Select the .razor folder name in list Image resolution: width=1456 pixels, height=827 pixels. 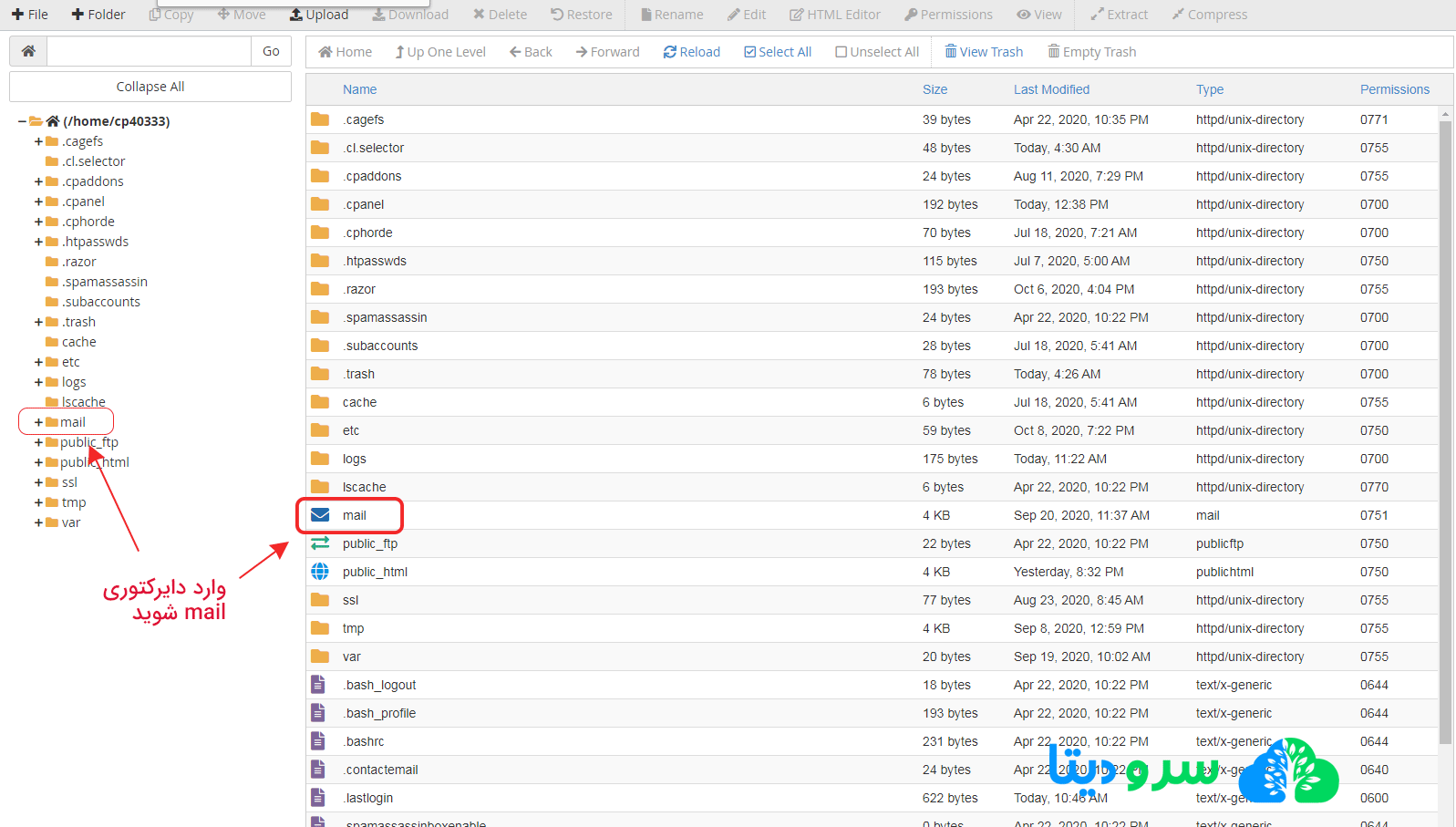point(359,289)
